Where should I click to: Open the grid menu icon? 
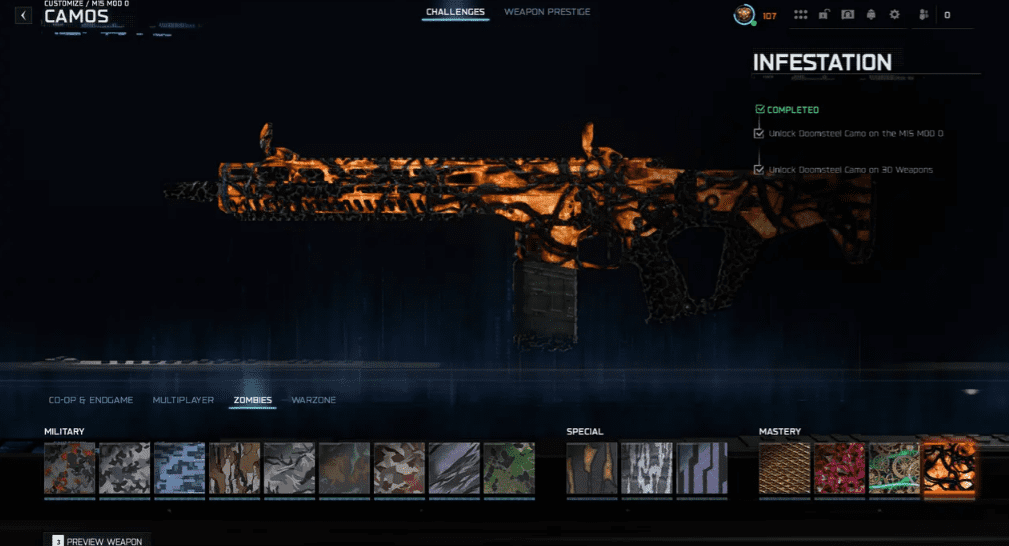[x=800, y=15]
